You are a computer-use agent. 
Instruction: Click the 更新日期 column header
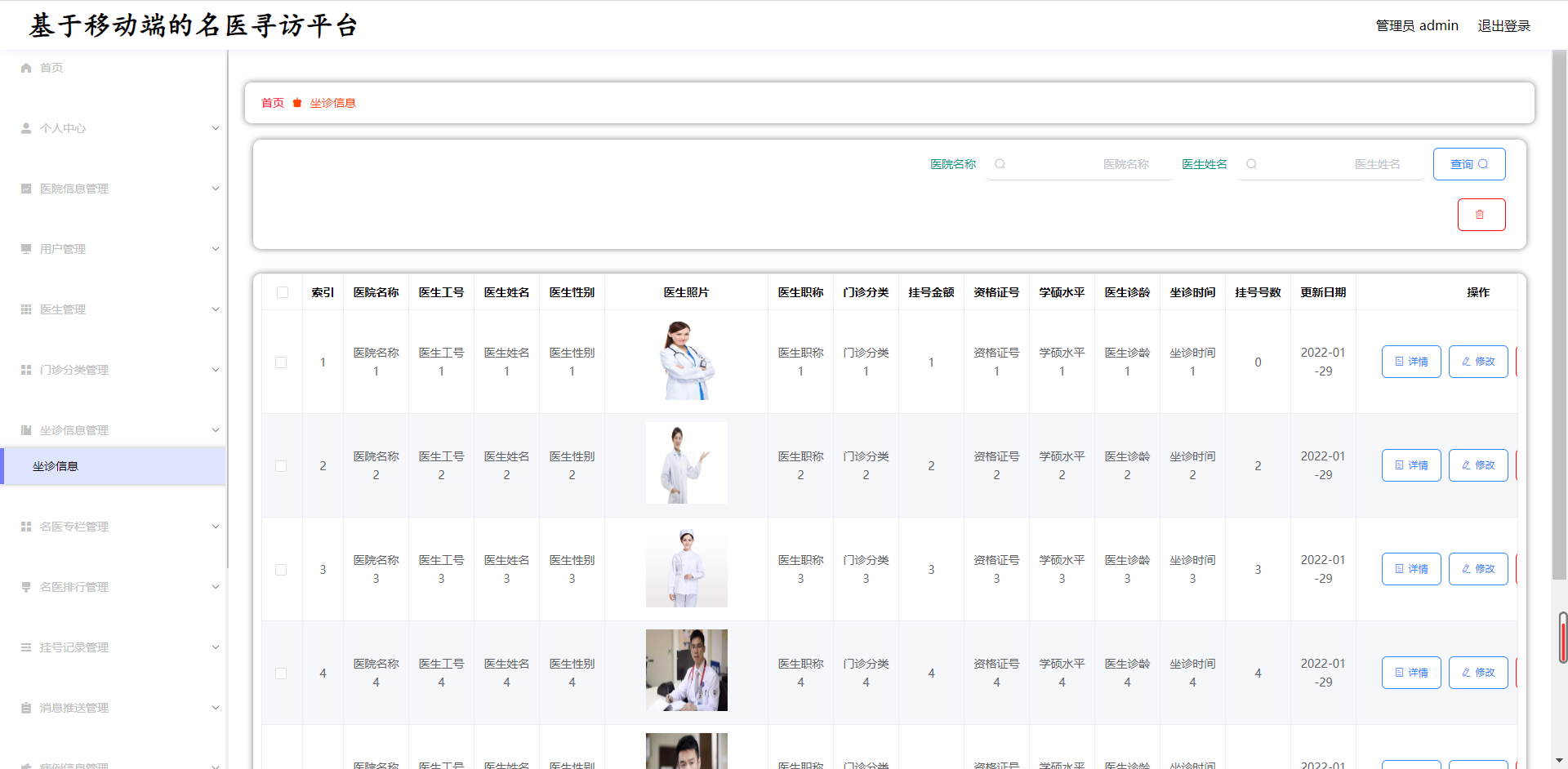tap(1323, 292)
